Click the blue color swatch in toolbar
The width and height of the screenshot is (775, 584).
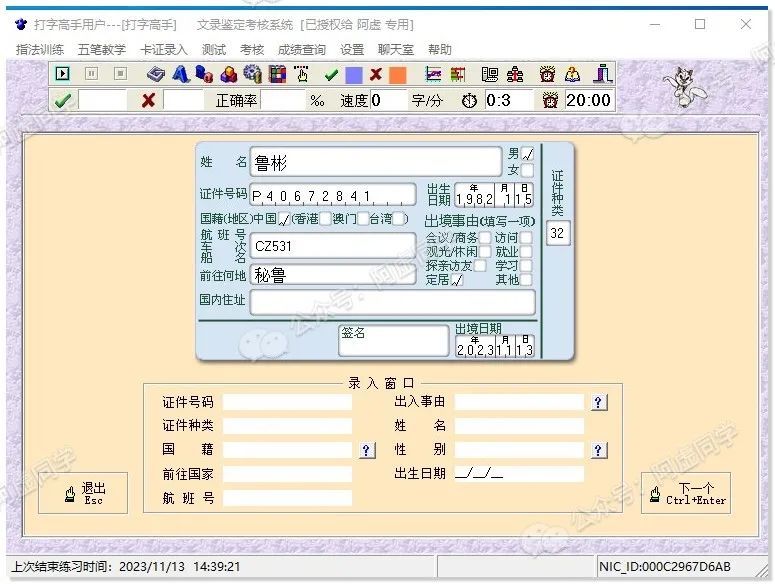354,75
